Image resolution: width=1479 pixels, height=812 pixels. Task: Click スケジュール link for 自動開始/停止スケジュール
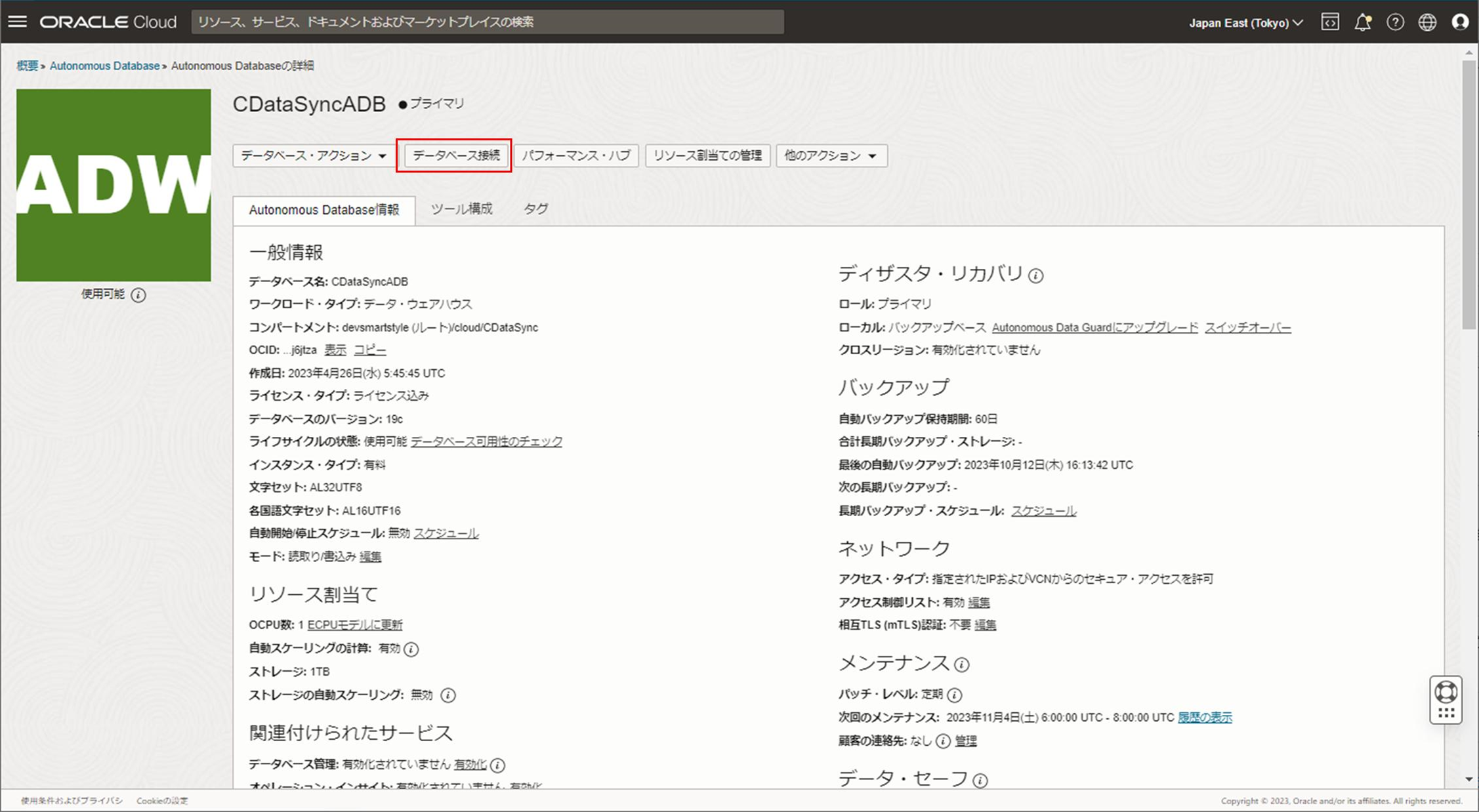pos(446,533)
